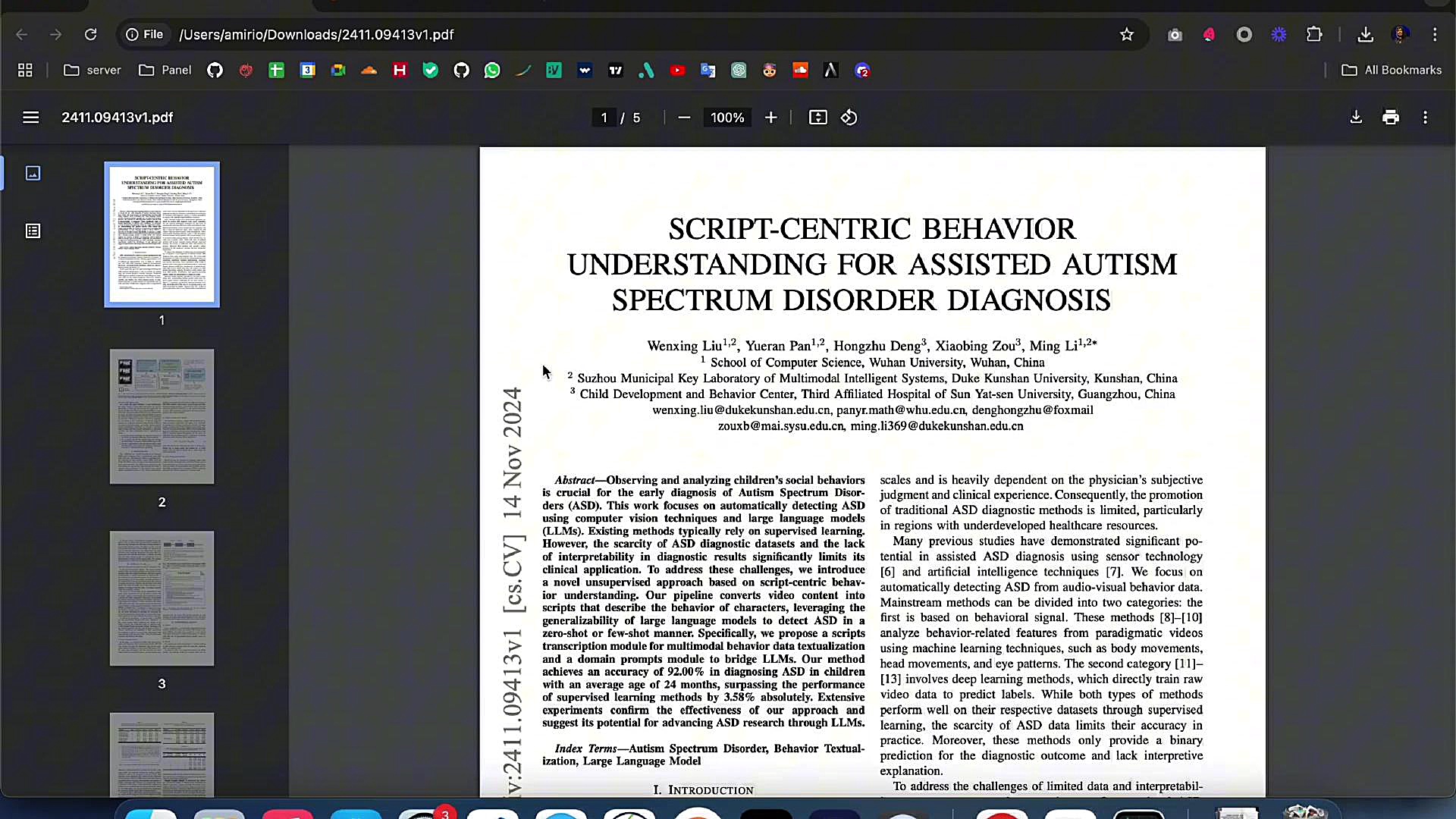The image size is (1456, 819).
Task: Open the Extensions puzzle icon
Action: pyautogui.click(x=1314, y=35)
